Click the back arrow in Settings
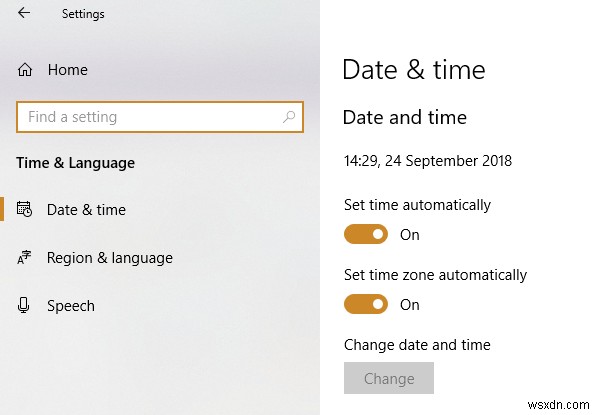This screenshot has height=415, width=601. 24,13
